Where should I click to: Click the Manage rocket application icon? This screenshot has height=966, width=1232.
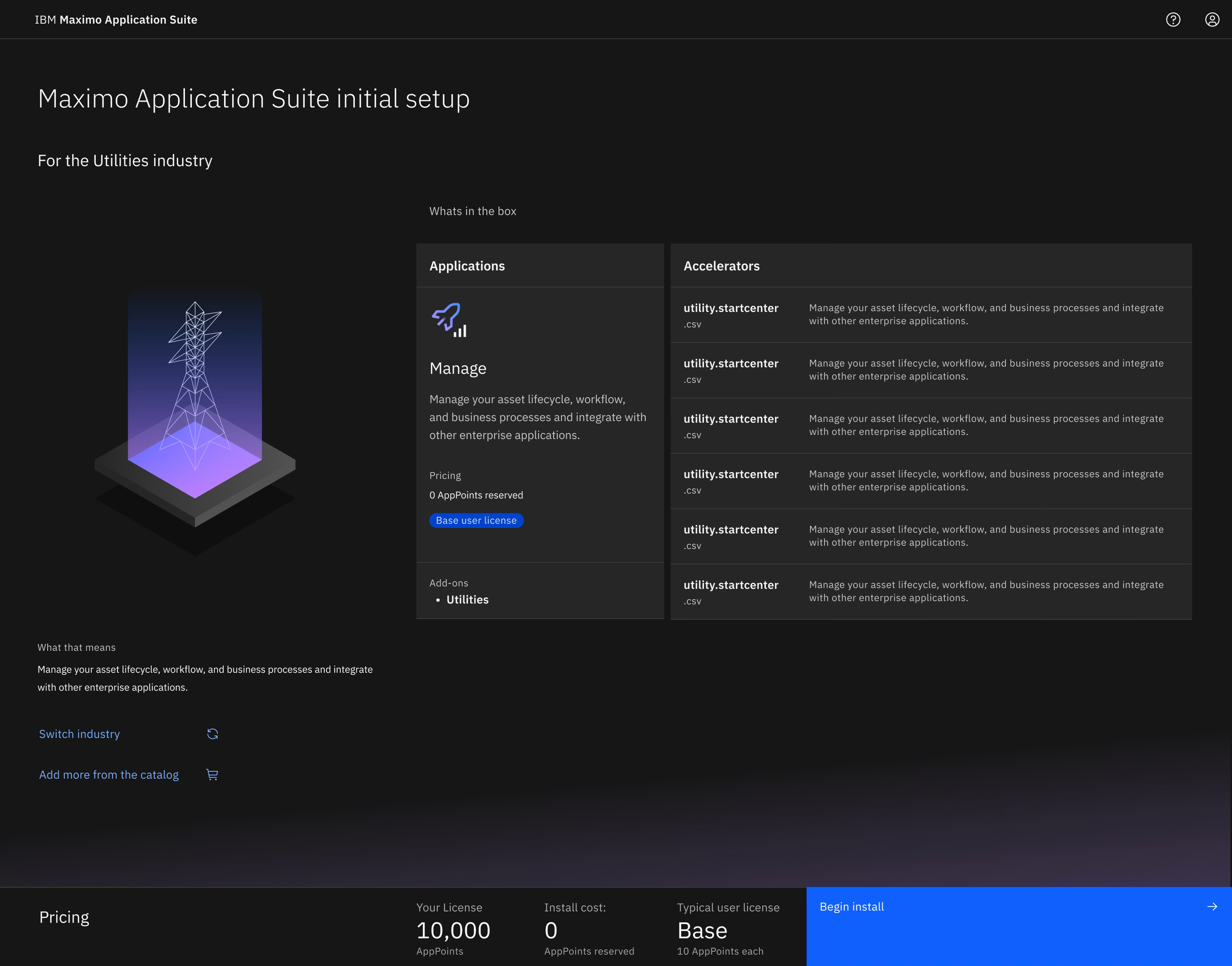[x=450, y=320]
